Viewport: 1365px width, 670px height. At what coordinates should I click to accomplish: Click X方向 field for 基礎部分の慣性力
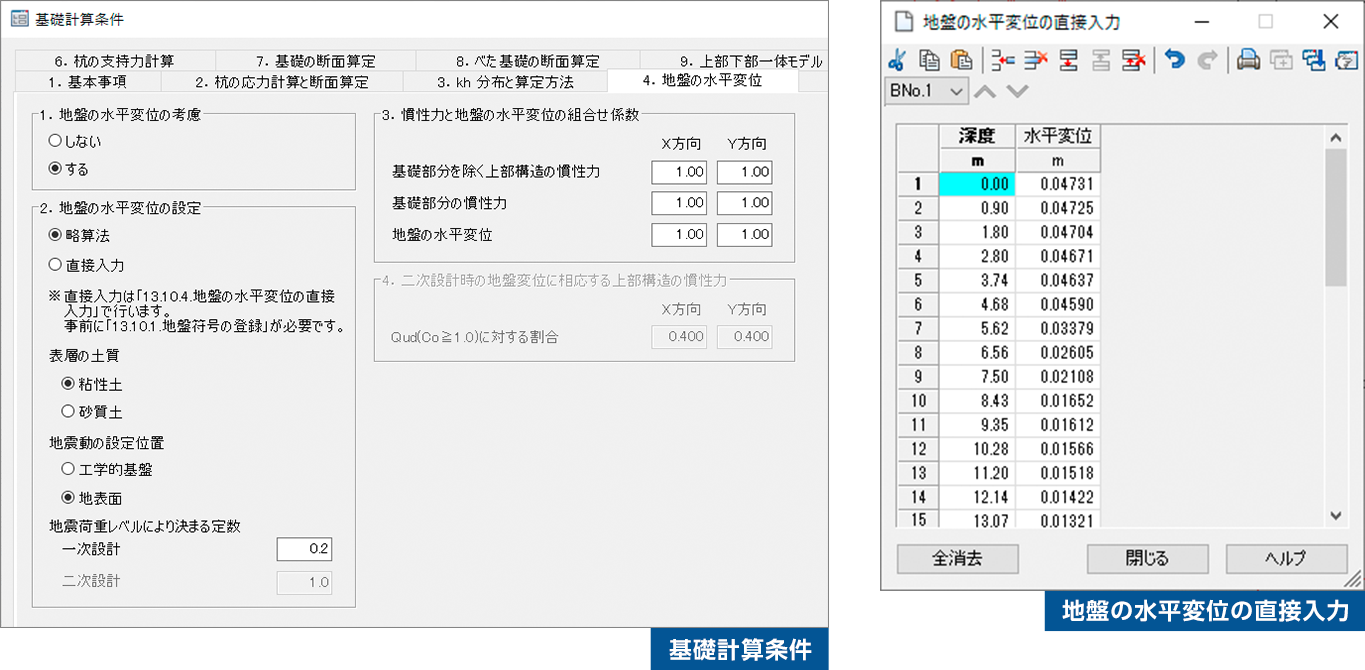678,203
